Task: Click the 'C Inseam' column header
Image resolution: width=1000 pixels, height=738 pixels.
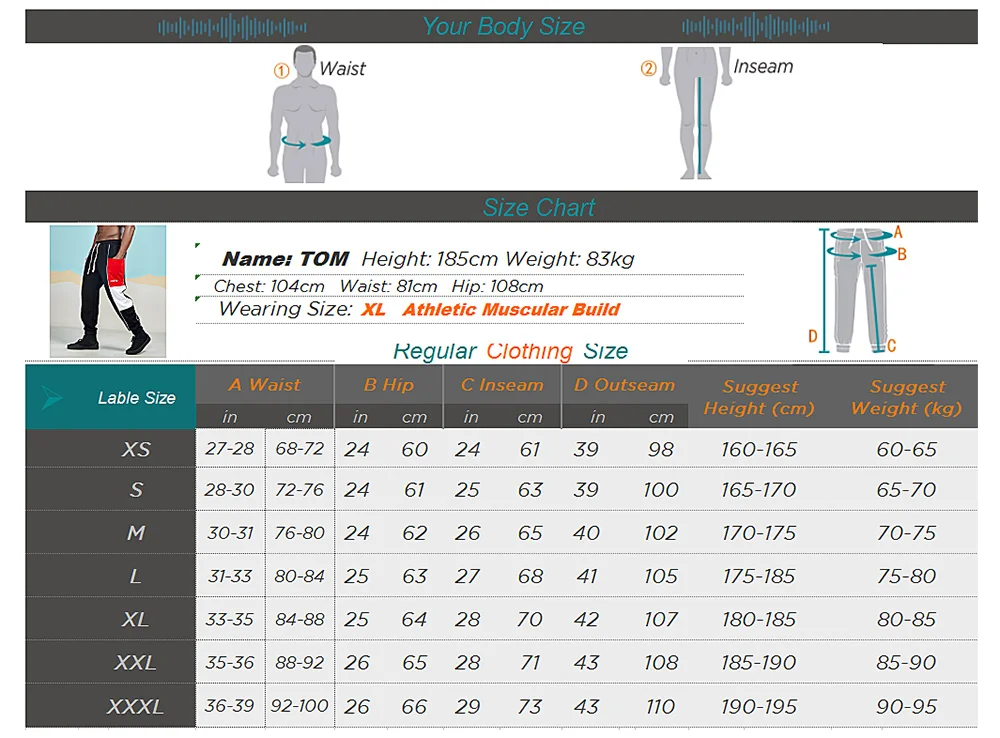Action: click(502, 385)
